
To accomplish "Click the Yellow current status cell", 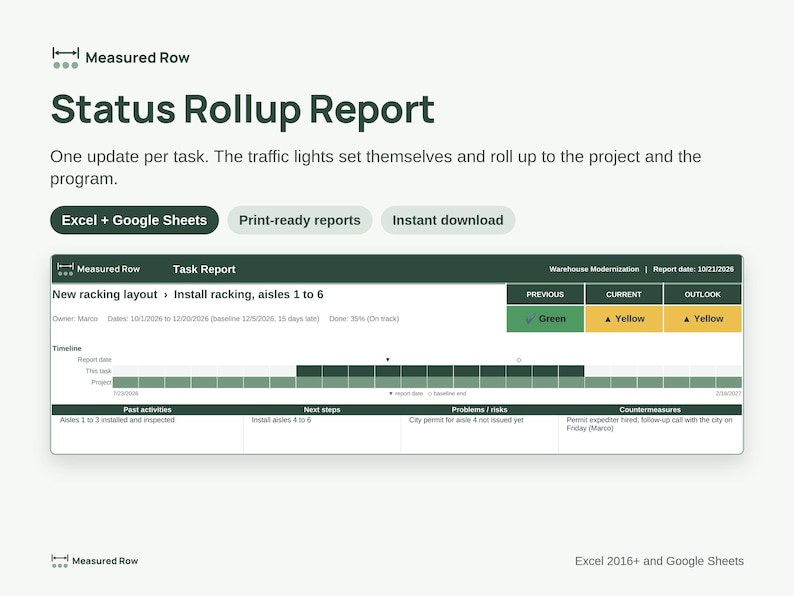I will click(624, 319).
